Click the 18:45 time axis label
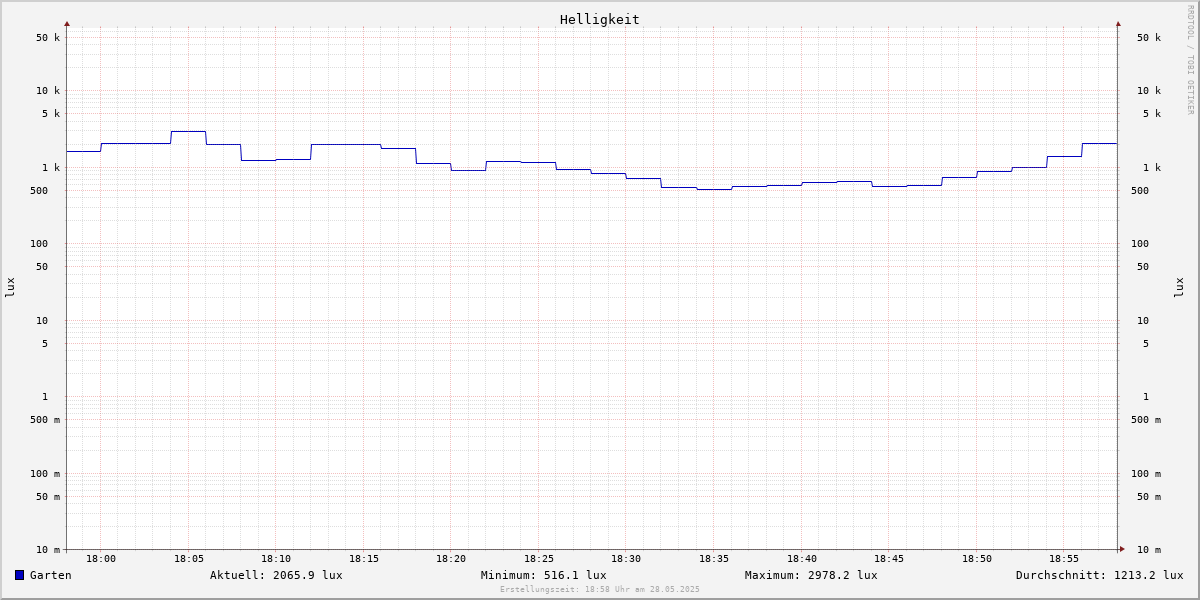Viewport: 1200px width, 600px height. [889, 559]
